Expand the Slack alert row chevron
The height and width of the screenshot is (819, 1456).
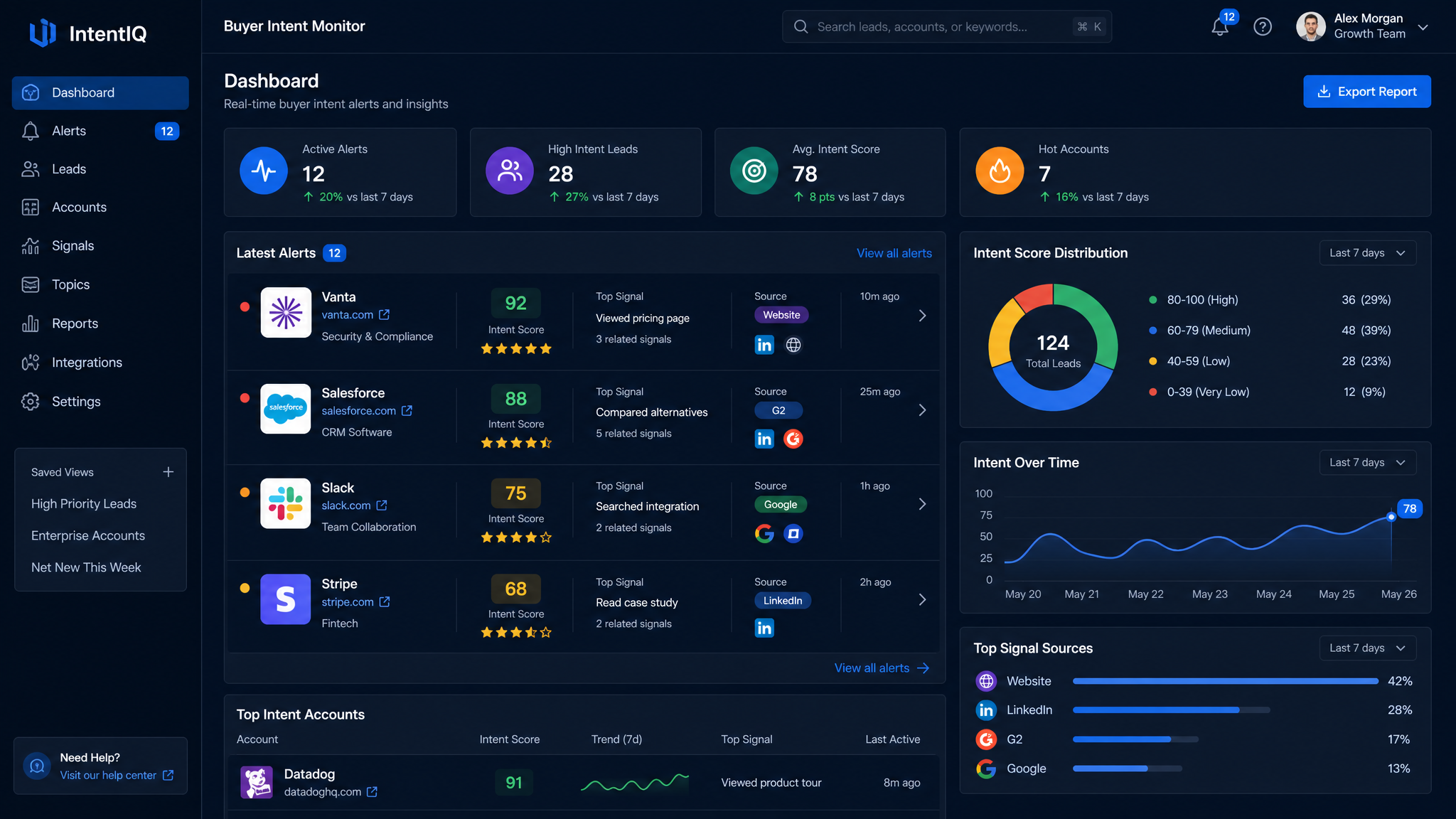[922, 504]
